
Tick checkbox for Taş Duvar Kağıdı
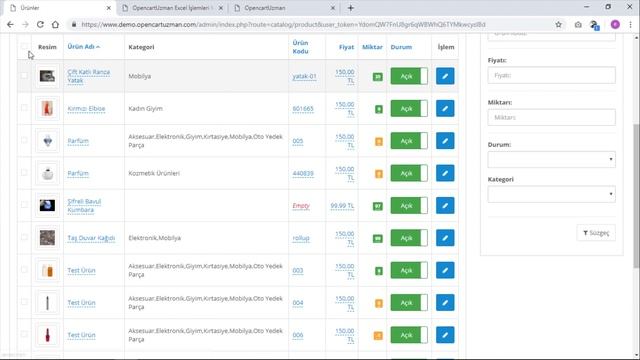click(24, 237)
